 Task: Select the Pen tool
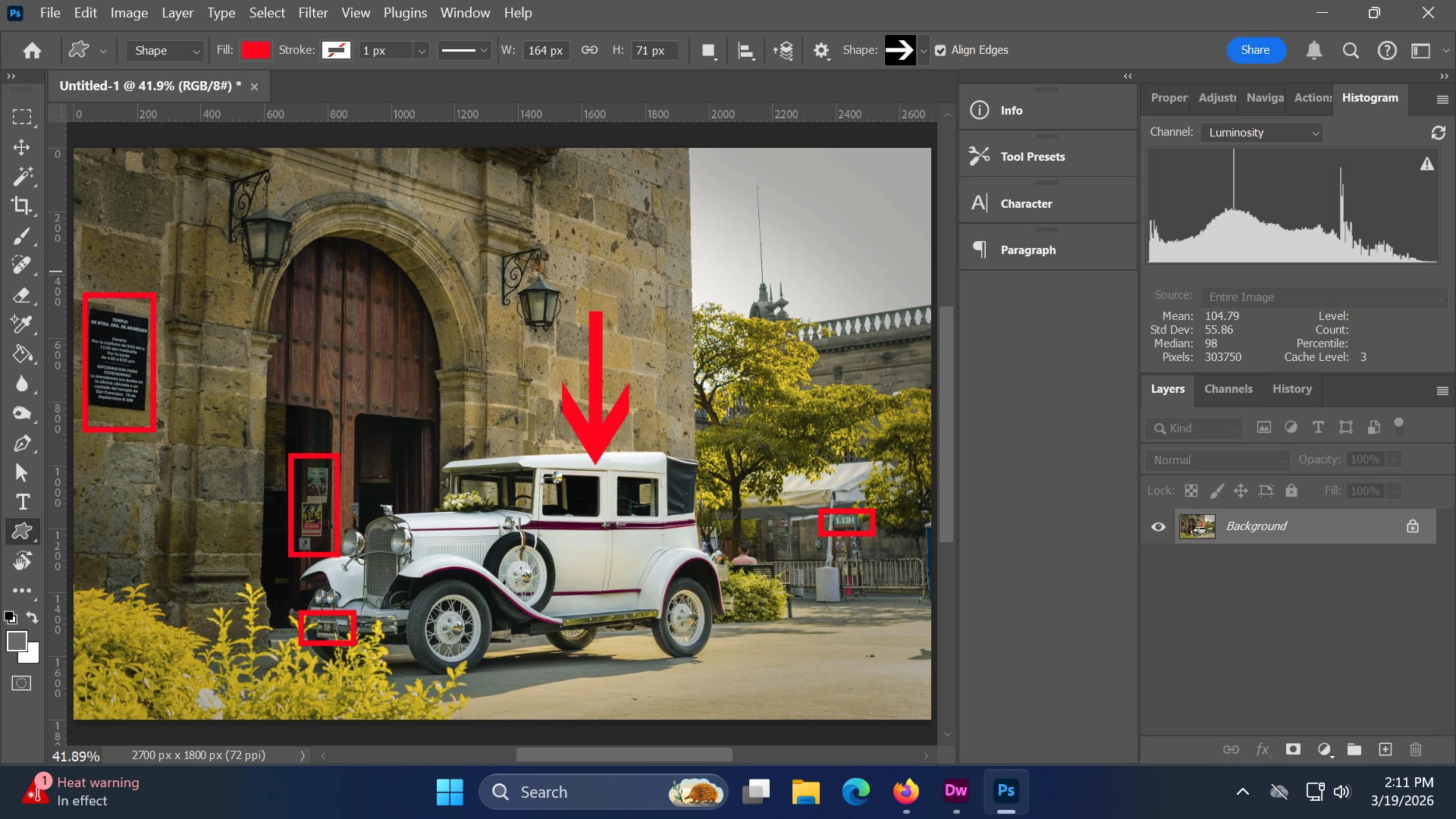click(x=21, y=443)
